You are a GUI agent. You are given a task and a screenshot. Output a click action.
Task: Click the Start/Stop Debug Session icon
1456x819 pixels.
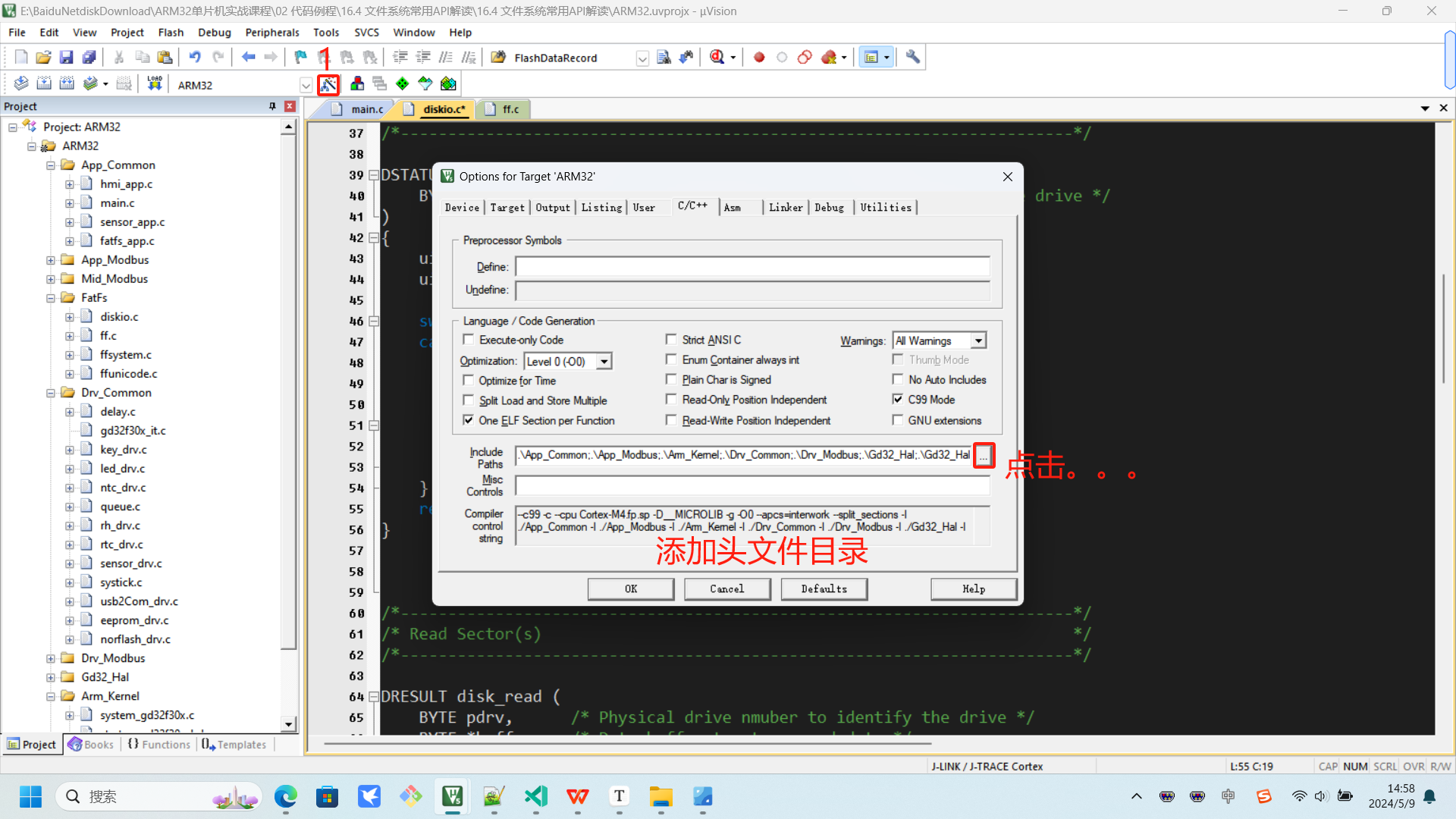pyautogui.click(x=717, y=58)
